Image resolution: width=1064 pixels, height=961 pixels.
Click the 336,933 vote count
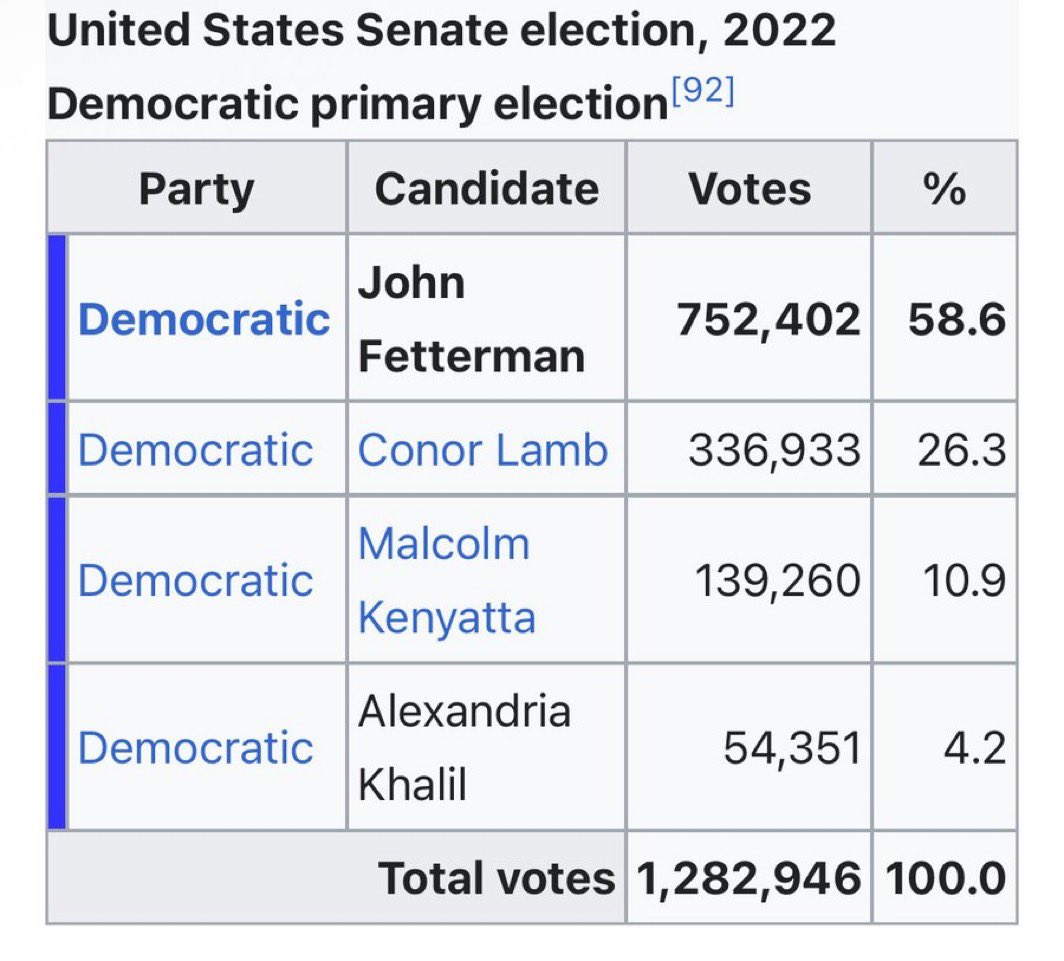click(774, 451)
